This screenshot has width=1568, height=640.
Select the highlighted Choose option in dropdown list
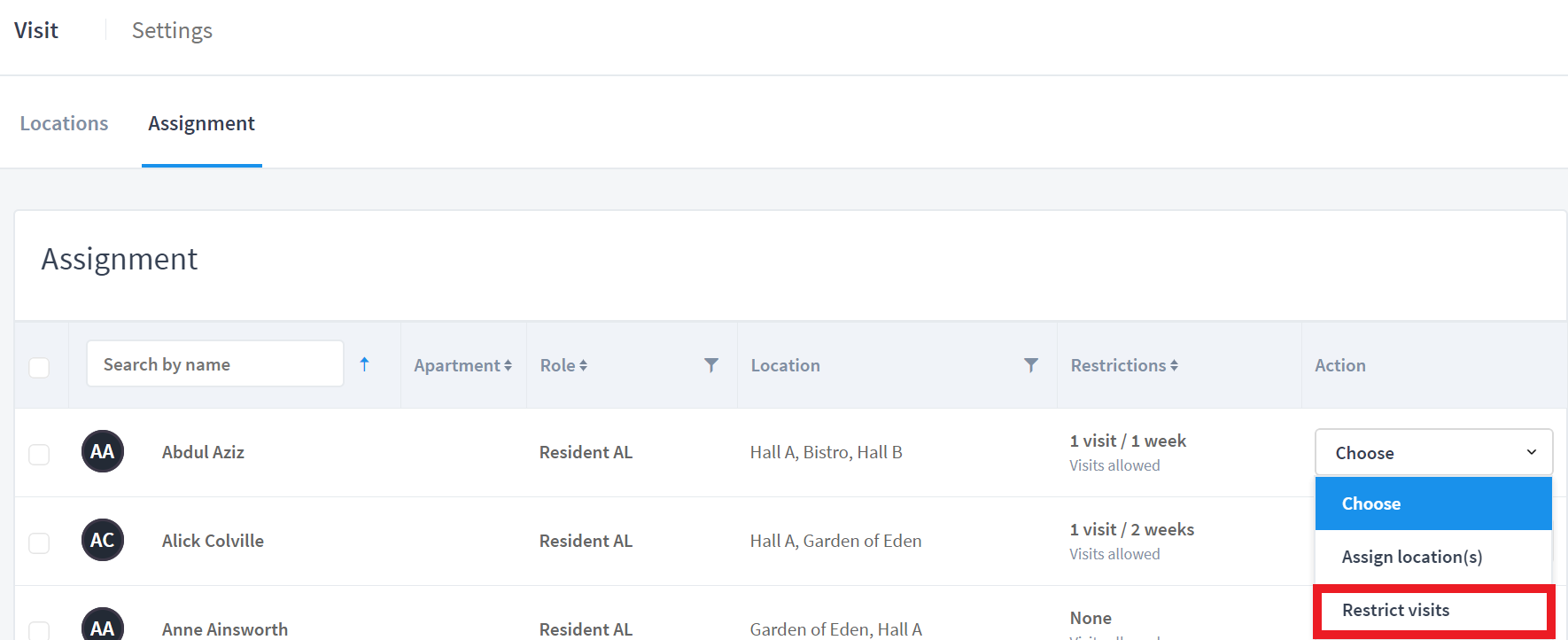[x=1433, y=503]
